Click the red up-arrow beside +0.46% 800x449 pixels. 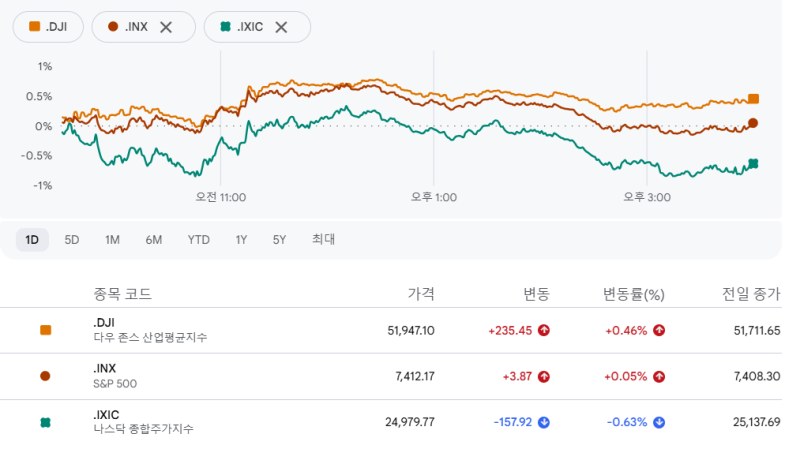click(659, 330)
